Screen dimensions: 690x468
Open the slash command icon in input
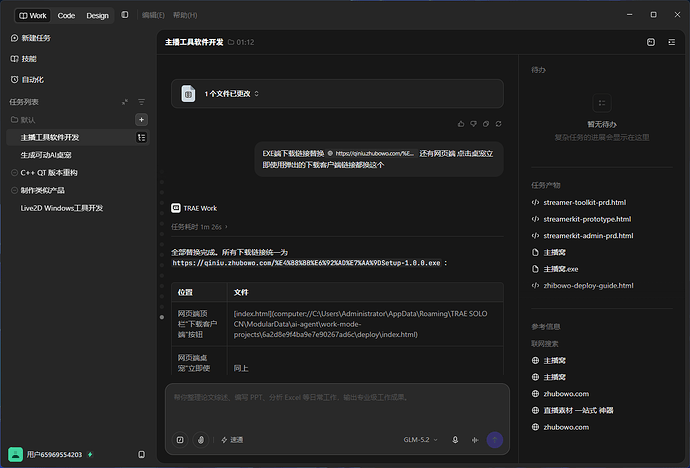pos(180,440)
